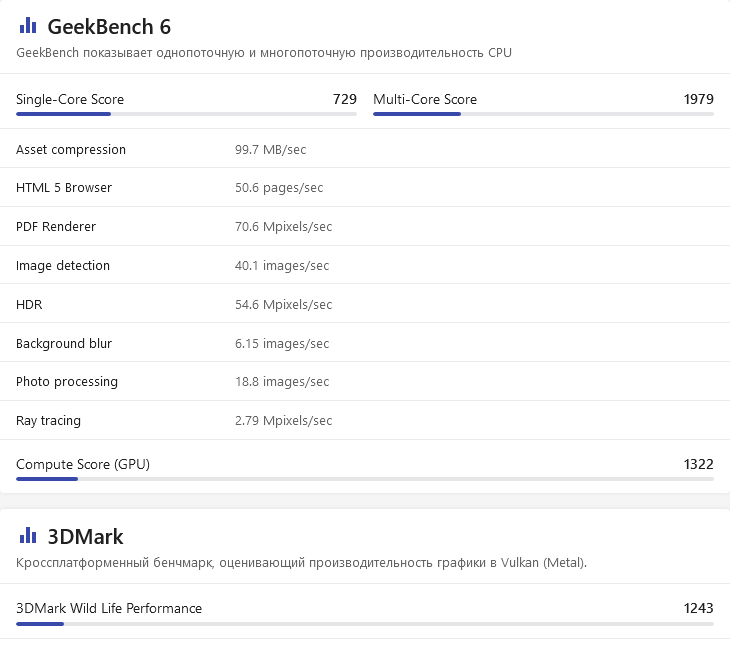Screen dimensions: 730x649
Task: Click the Compute Score (GPU) label
Action: [x=83, y=464]
